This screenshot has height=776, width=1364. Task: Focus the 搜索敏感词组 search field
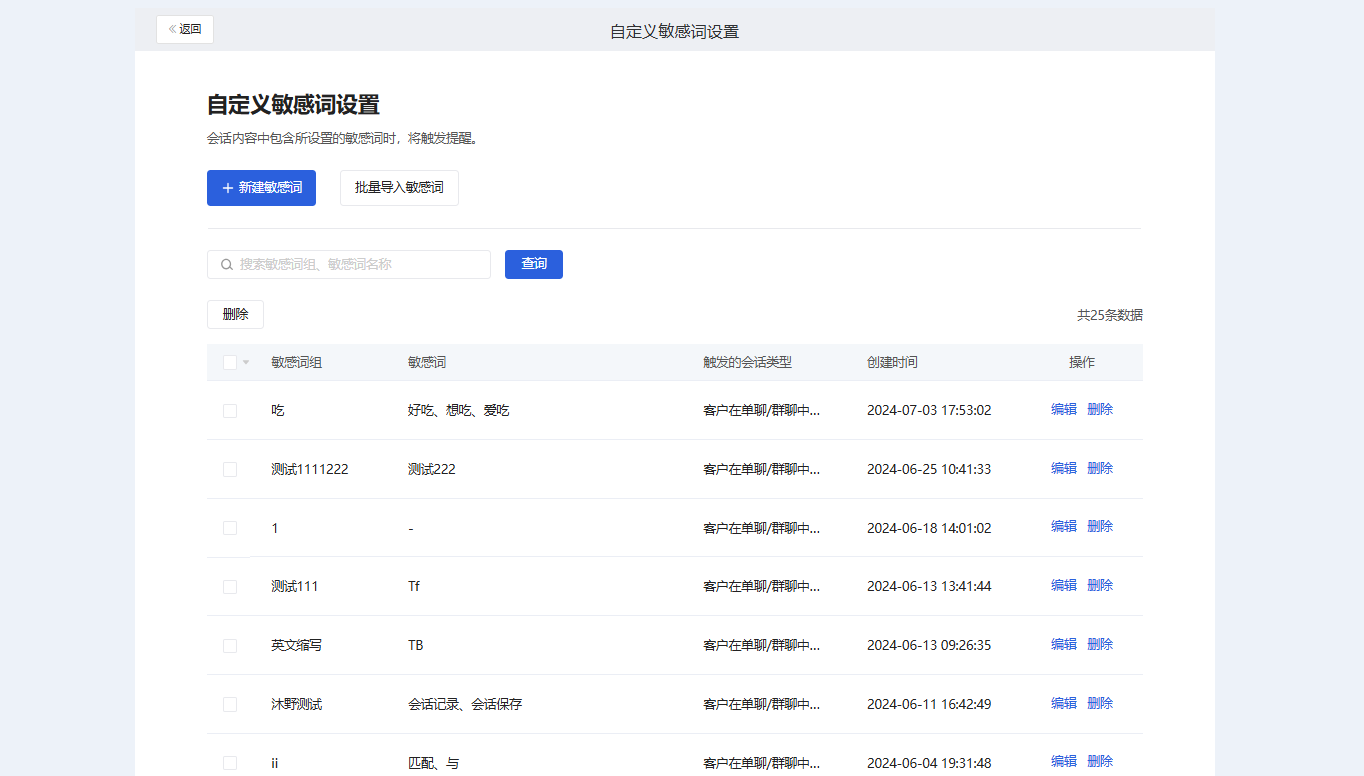pyautogui.click(x=349, y=264)
